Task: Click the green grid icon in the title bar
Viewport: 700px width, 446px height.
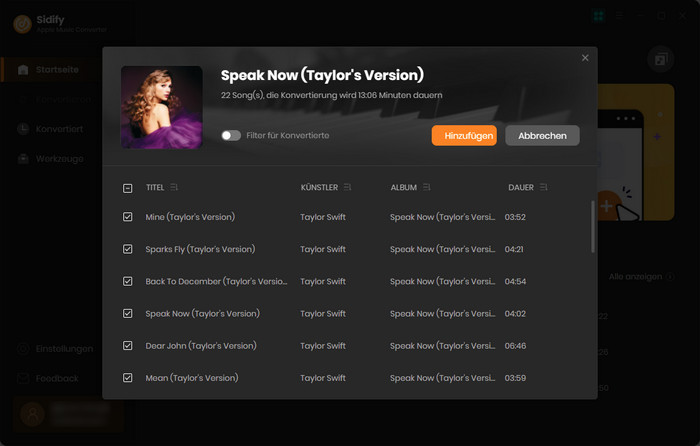Action: coord(598,16)
